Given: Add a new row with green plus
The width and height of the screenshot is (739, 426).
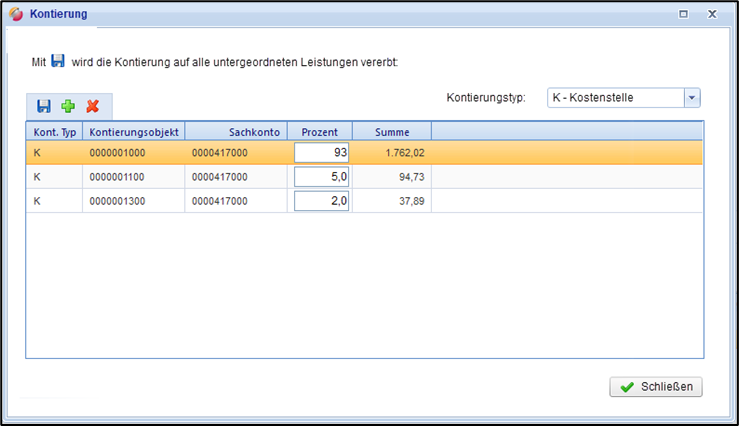Looking at the screenshot, I should click(x=68, y=106).
